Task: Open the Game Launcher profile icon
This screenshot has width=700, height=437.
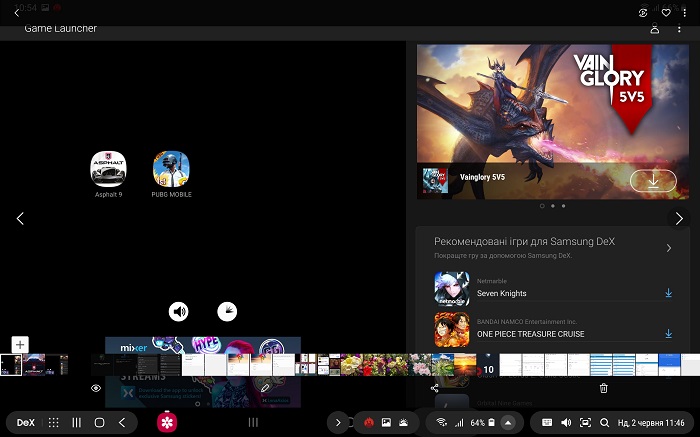Action: point(654,29)
